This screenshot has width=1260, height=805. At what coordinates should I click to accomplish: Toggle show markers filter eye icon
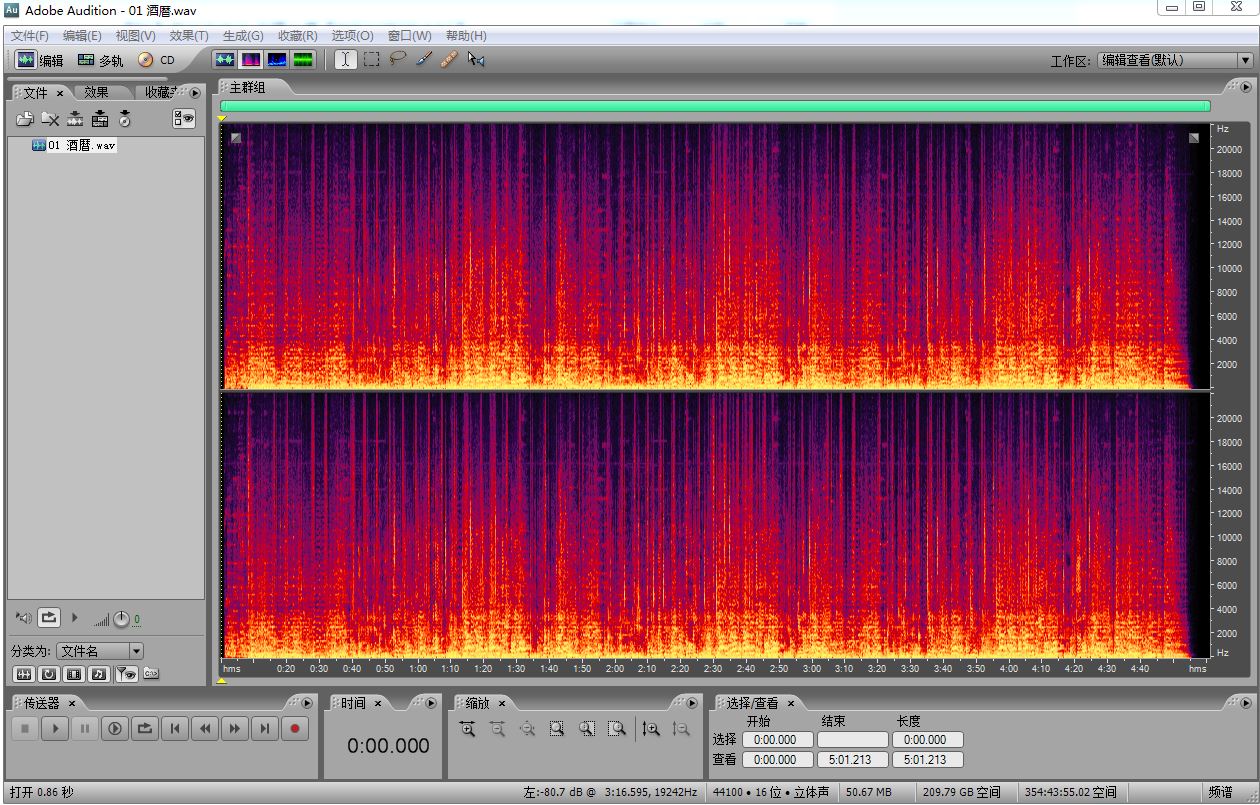(125, 674)
